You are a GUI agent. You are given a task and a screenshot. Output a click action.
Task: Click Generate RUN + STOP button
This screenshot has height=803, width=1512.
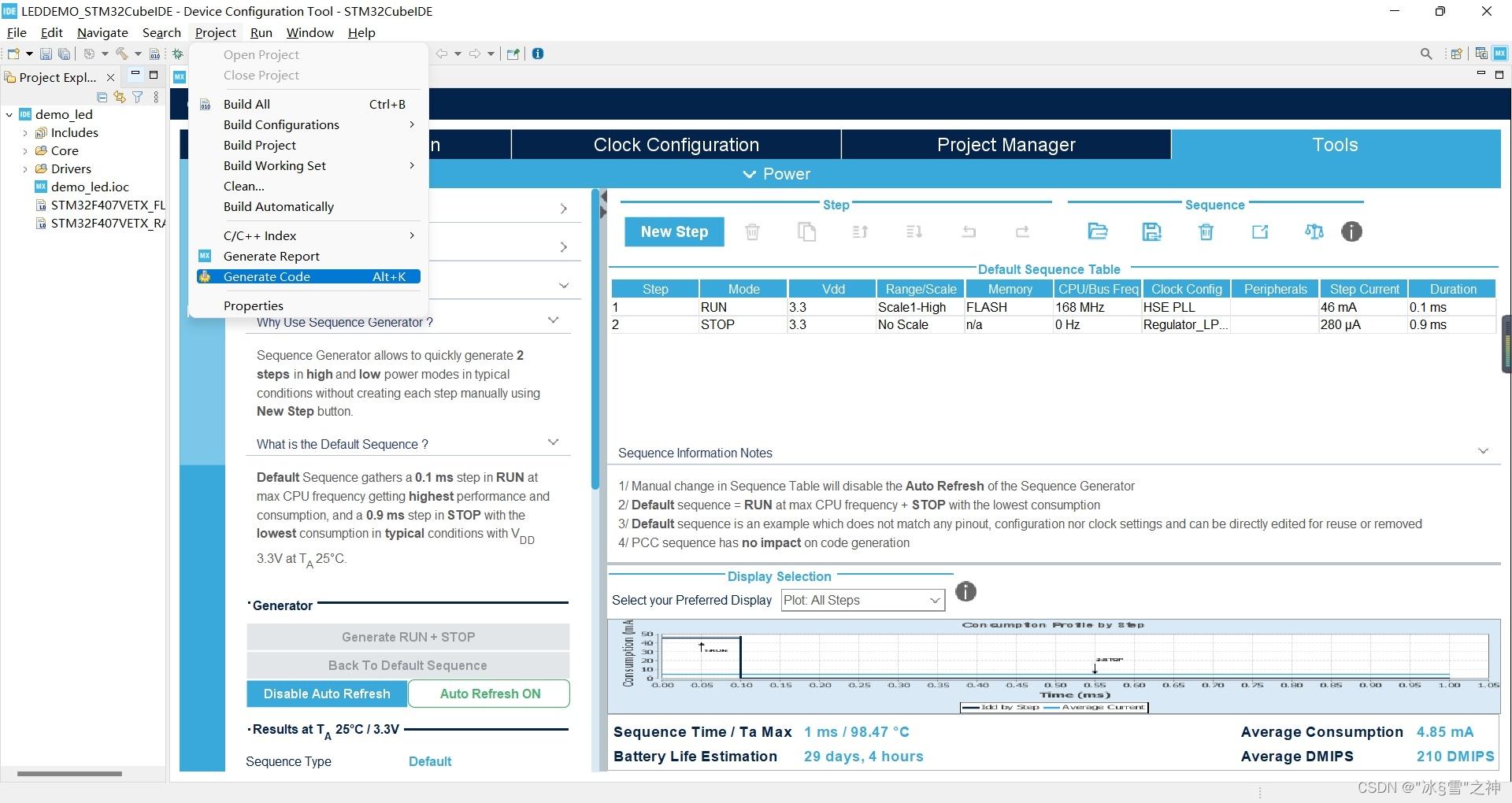(408, 637)
